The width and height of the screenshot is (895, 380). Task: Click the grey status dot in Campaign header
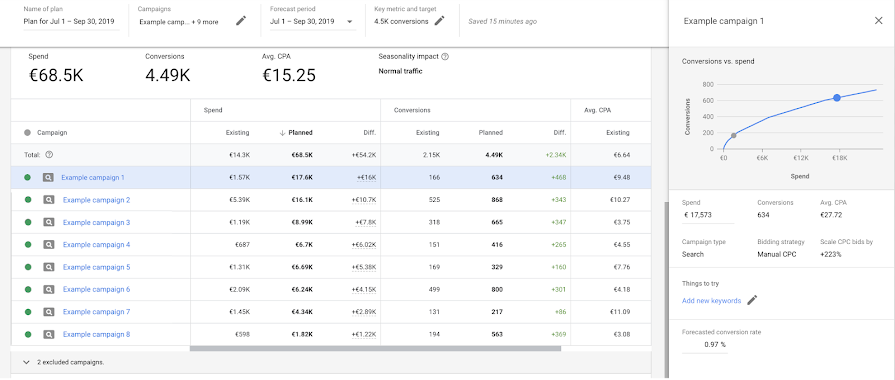tap(27, 132)
